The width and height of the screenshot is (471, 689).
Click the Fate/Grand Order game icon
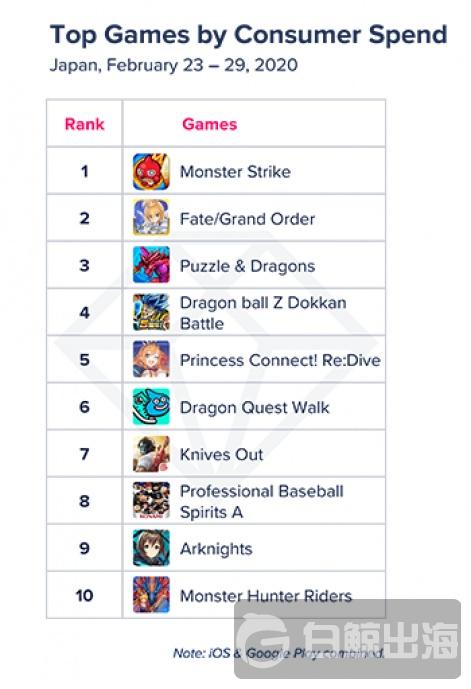click(151, 218)
